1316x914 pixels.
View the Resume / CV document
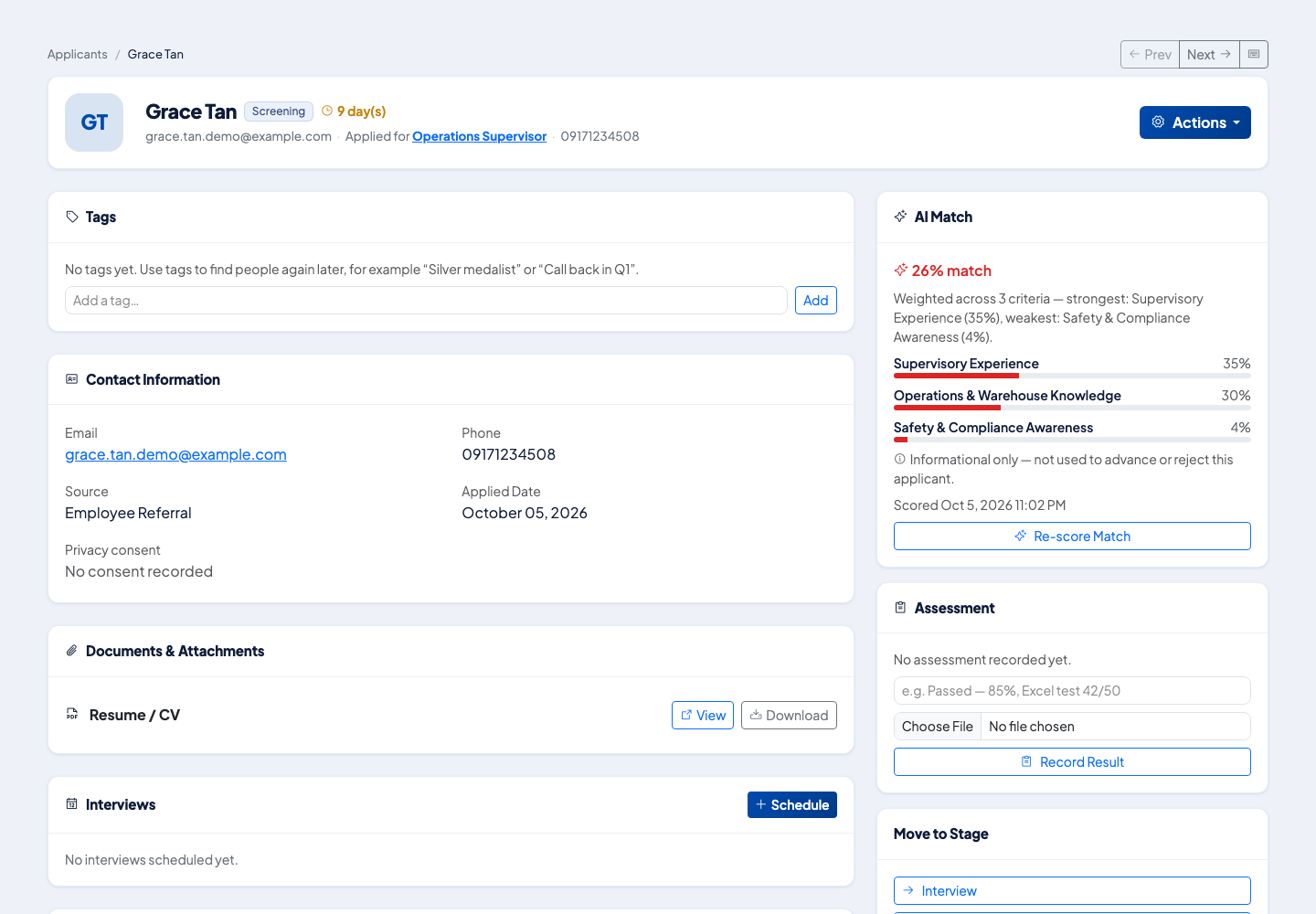click(703, 716)
